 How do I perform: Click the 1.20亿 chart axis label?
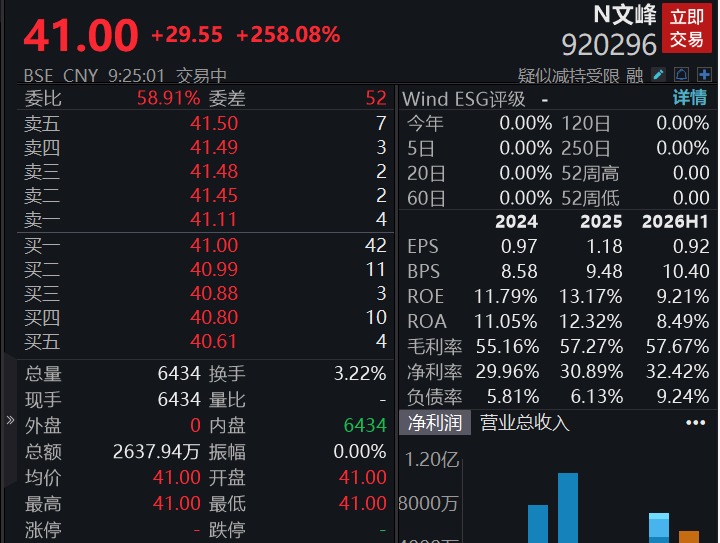tap(431, 459)
